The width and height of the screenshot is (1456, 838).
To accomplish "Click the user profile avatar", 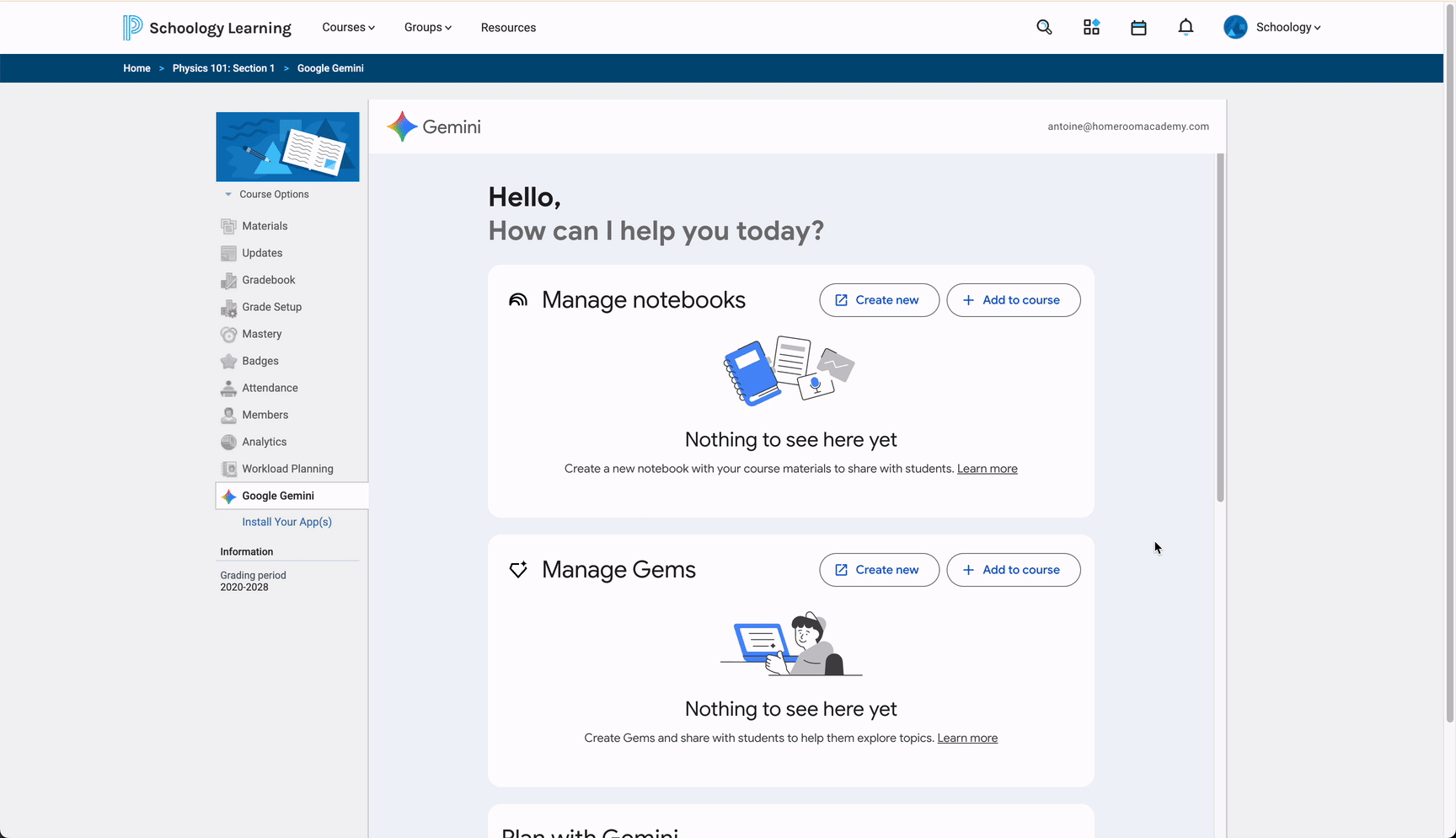I will click(x=1235, y=27).
